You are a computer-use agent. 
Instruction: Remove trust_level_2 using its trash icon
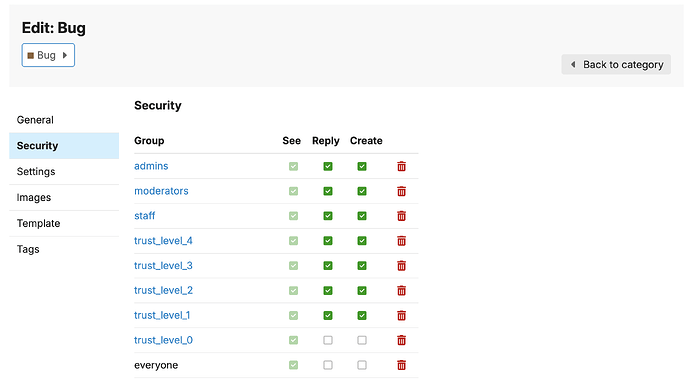[401, 291]
